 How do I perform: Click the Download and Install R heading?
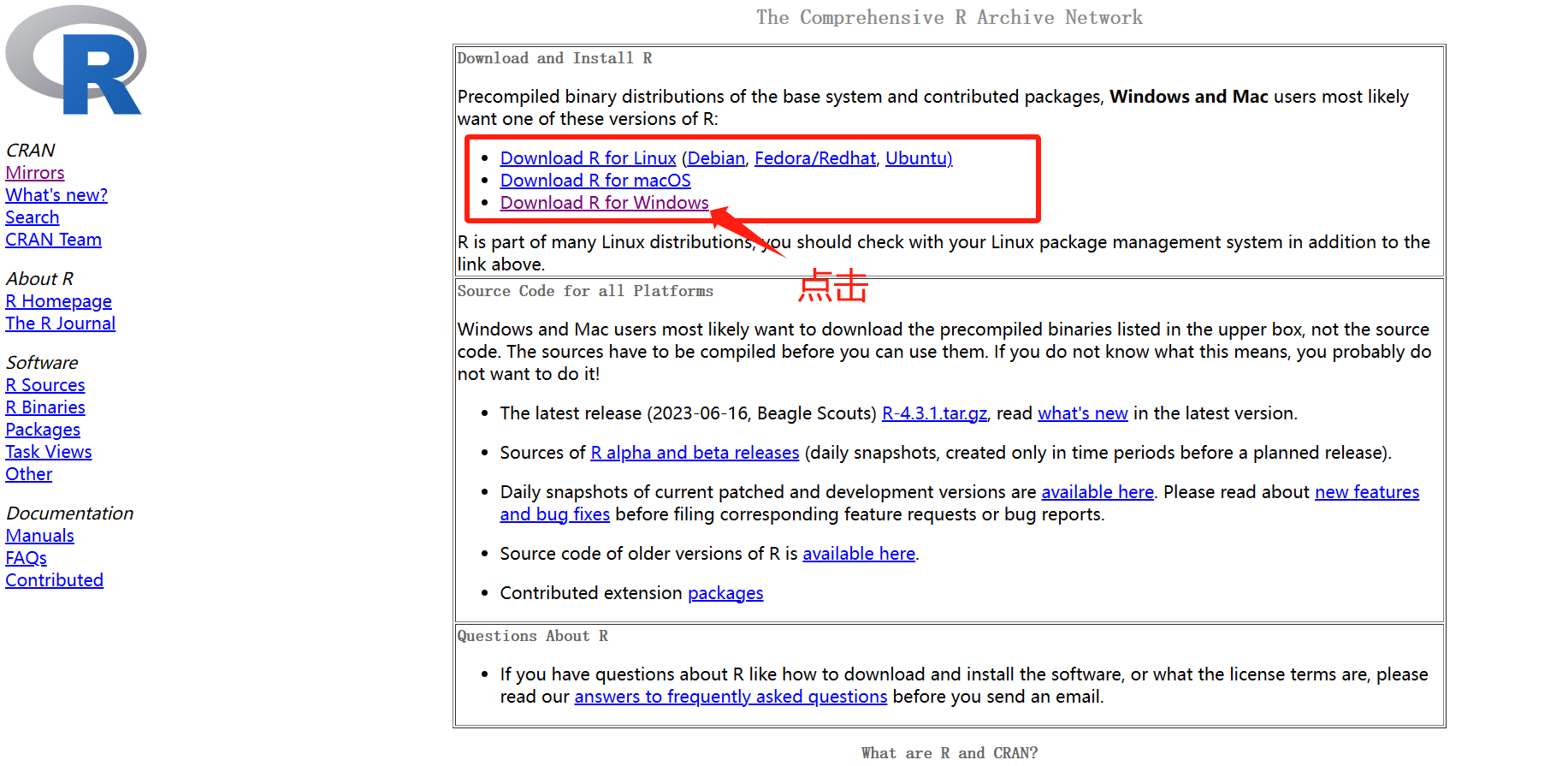tap(555, 58)
